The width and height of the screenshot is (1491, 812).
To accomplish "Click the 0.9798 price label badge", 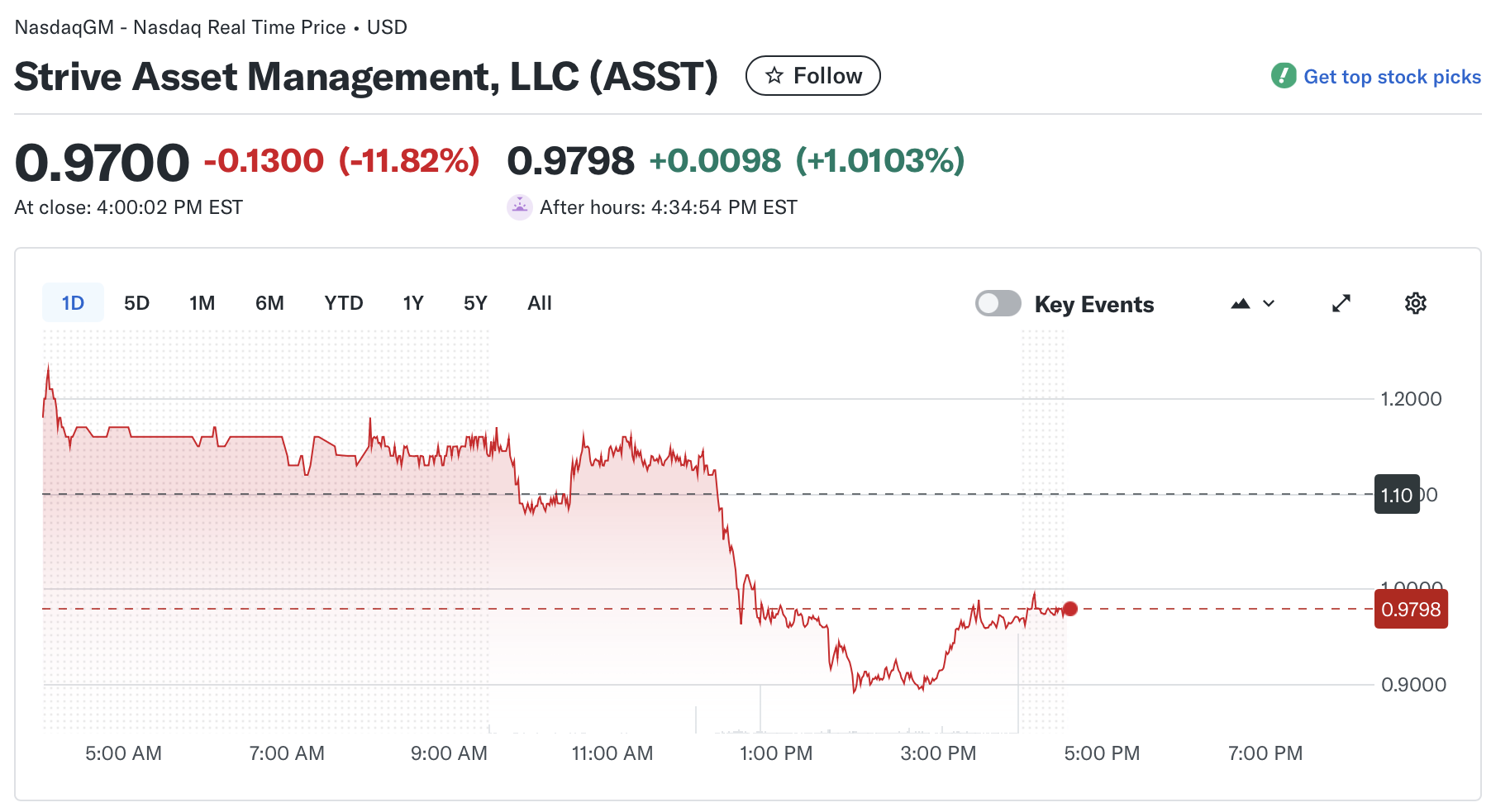I will coord(1411,610).
